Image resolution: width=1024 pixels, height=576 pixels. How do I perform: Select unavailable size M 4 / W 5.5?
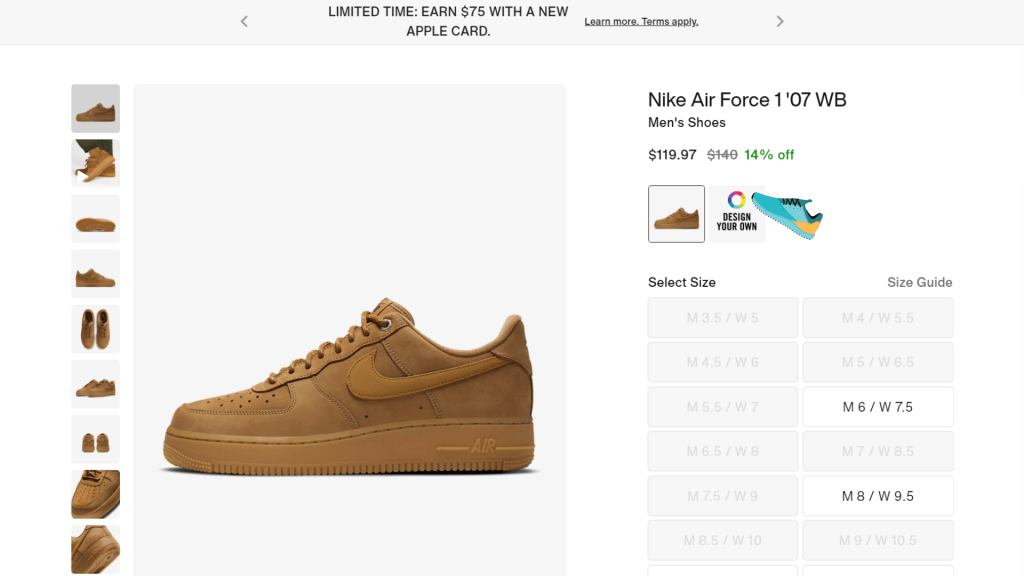(878, 318)
